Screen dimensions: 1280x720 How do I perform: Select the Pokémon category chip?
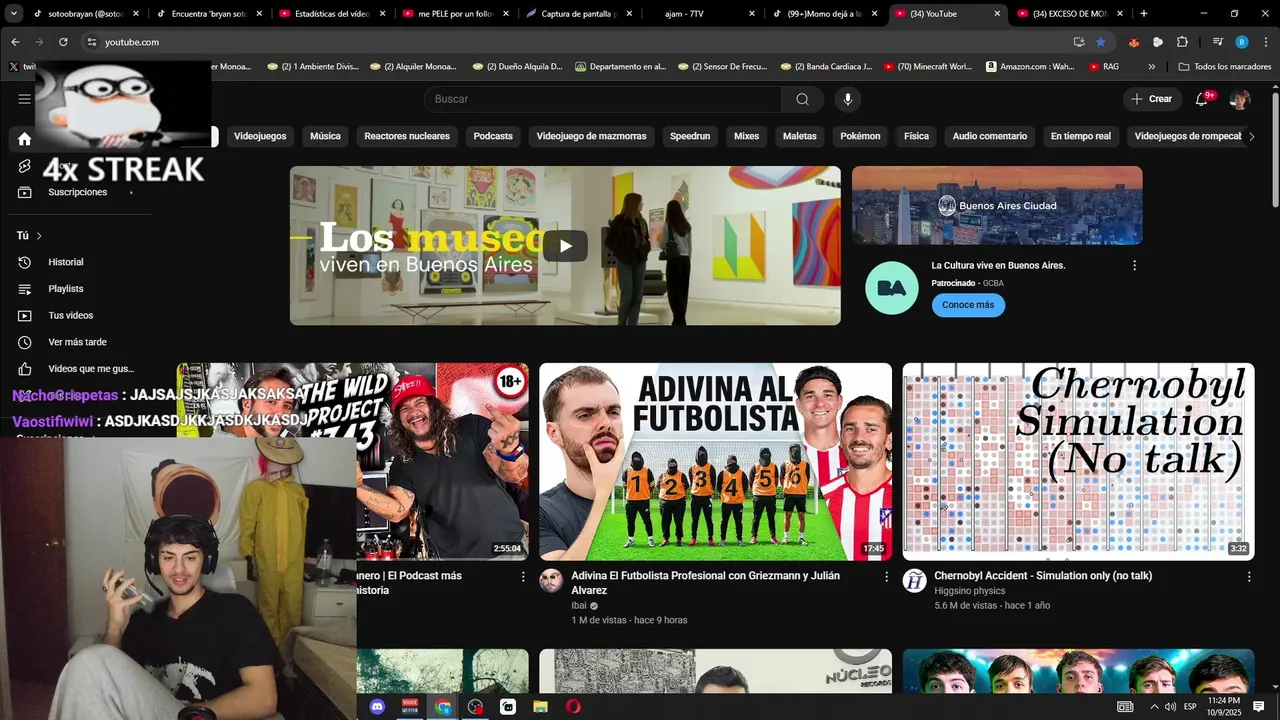(x=860, y=136)
